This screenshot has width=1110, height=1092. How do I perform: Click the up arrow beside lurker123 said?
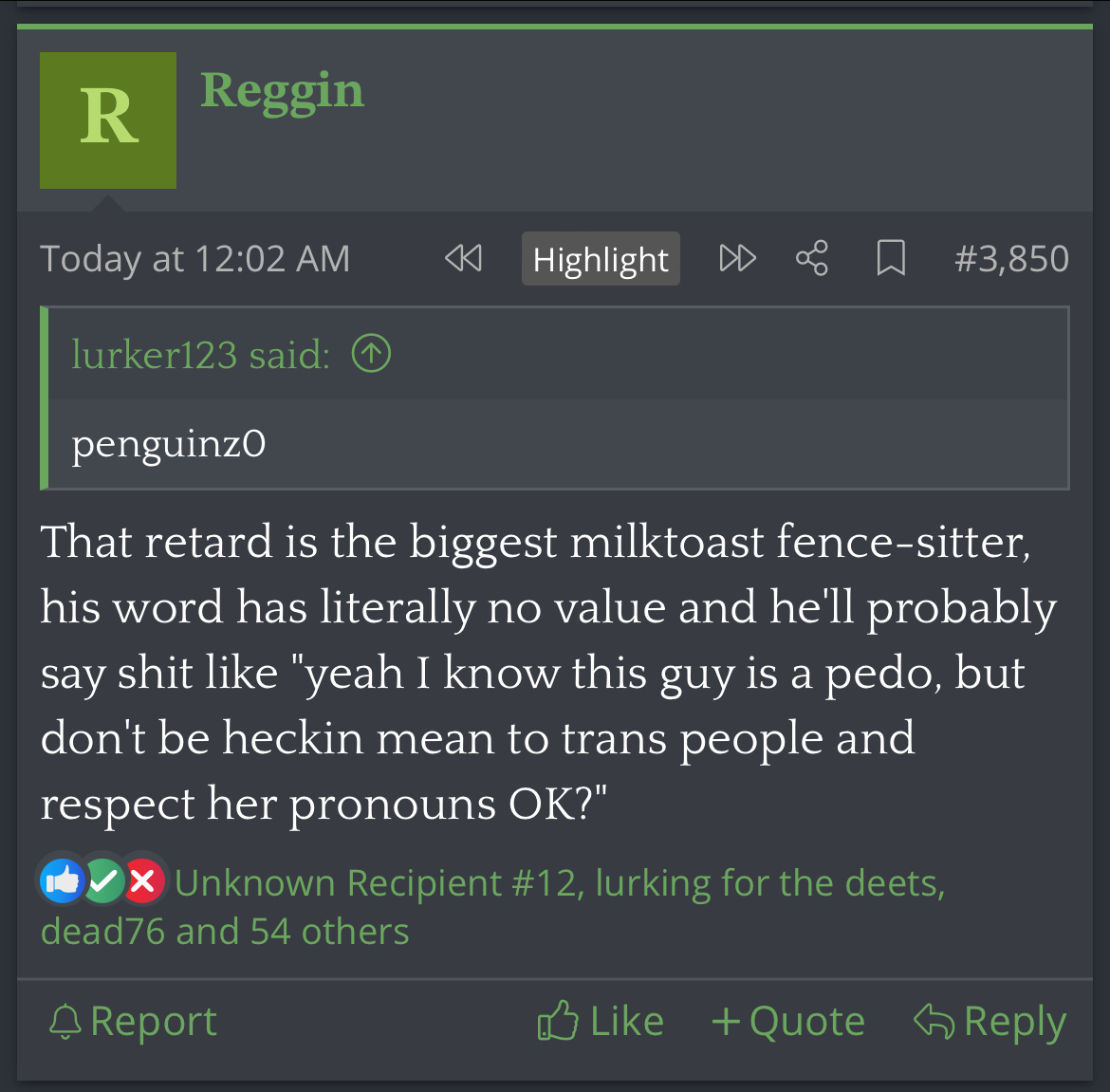click(x=371, y=355)
